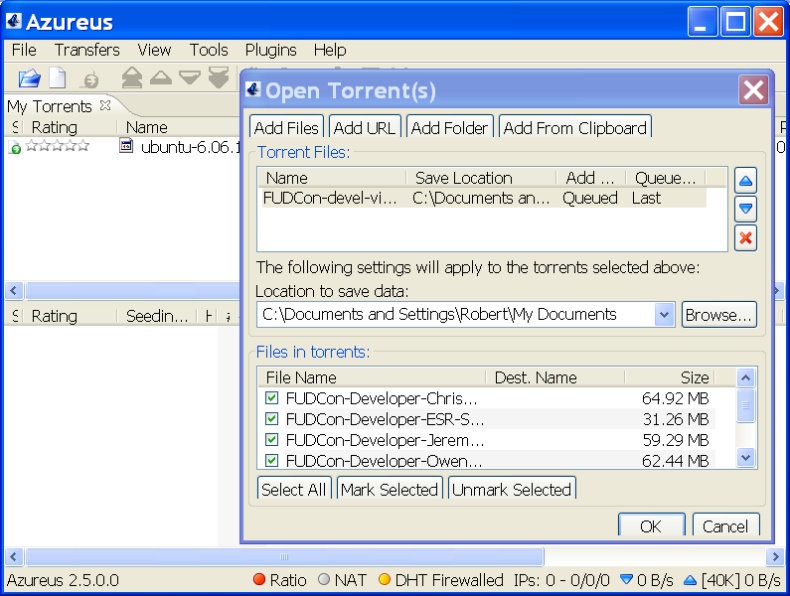790x596 pixels.
Task: Click the files list vertical scrollbar thumb
Action: (745, 406)
